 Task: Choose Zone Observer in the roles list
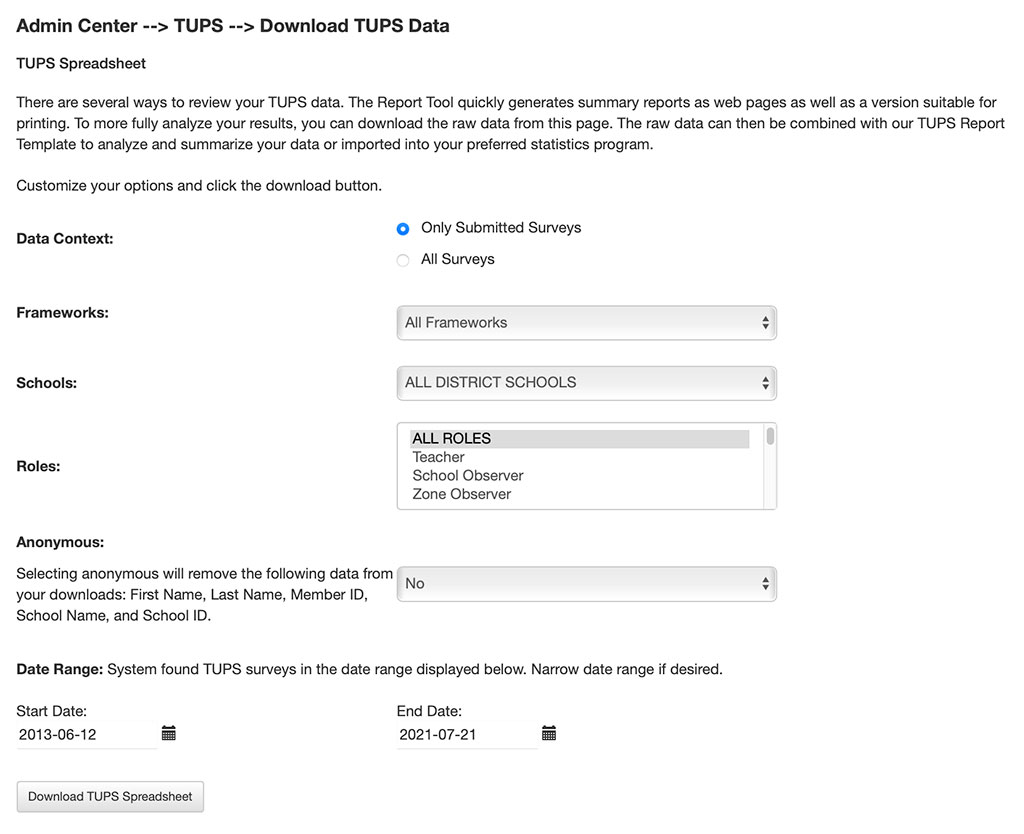579,494
